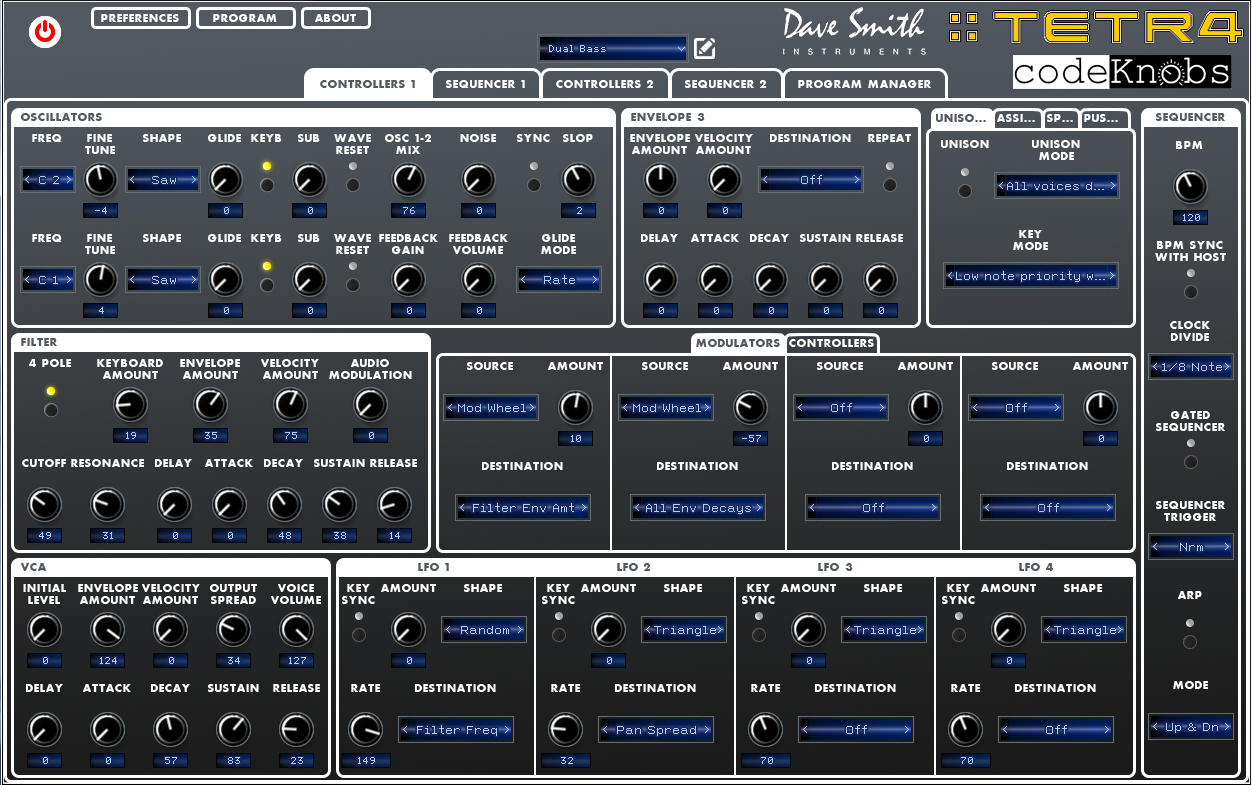Click the filter Resonance knob
1252x785 pixels.
(x=107, y=505)
